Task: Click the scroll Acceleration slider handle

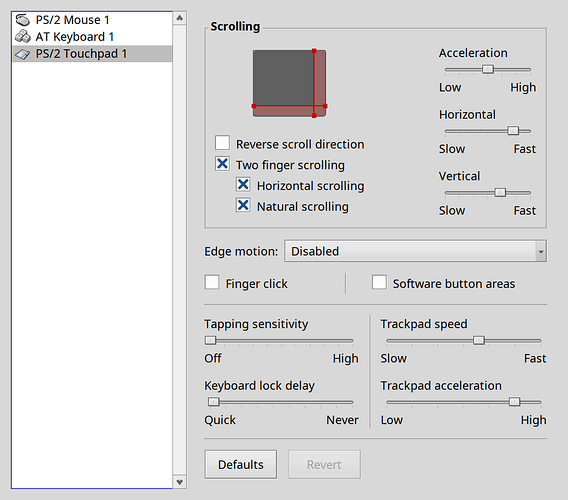Action: 488,69
